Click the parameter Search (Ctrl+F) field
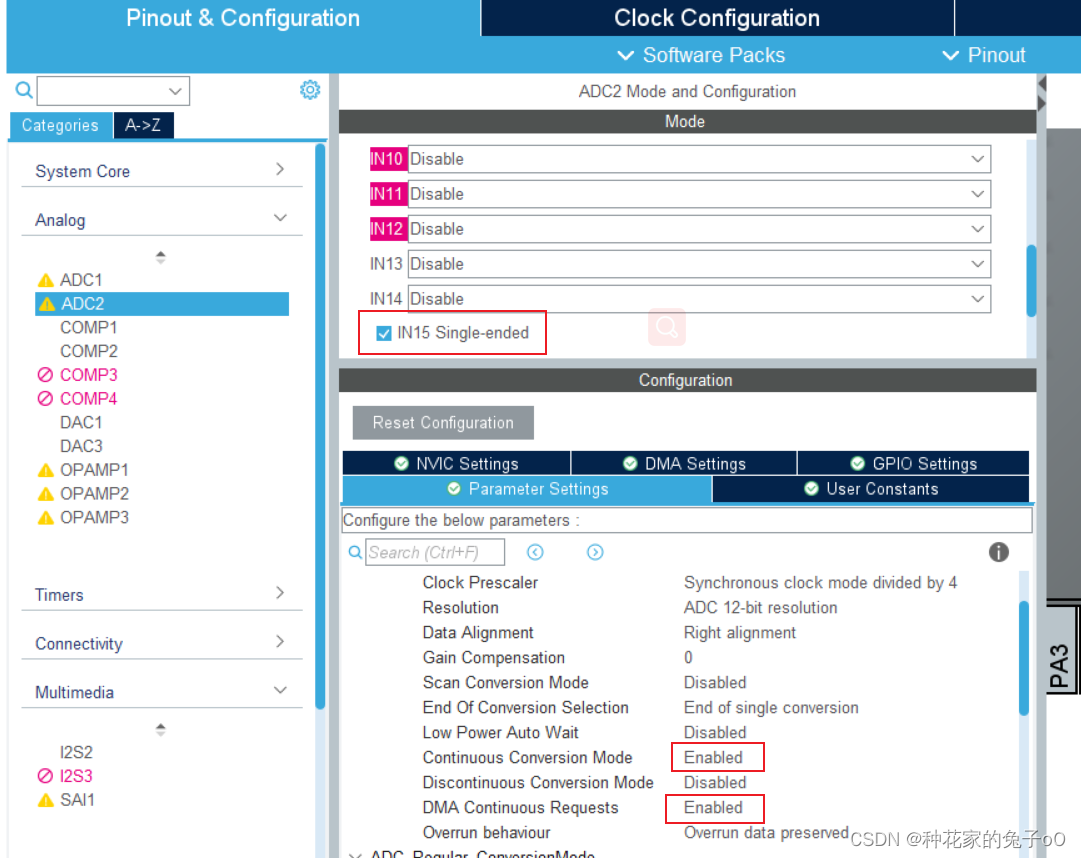This screenshot has width=1081, height=858. point(435,552)
